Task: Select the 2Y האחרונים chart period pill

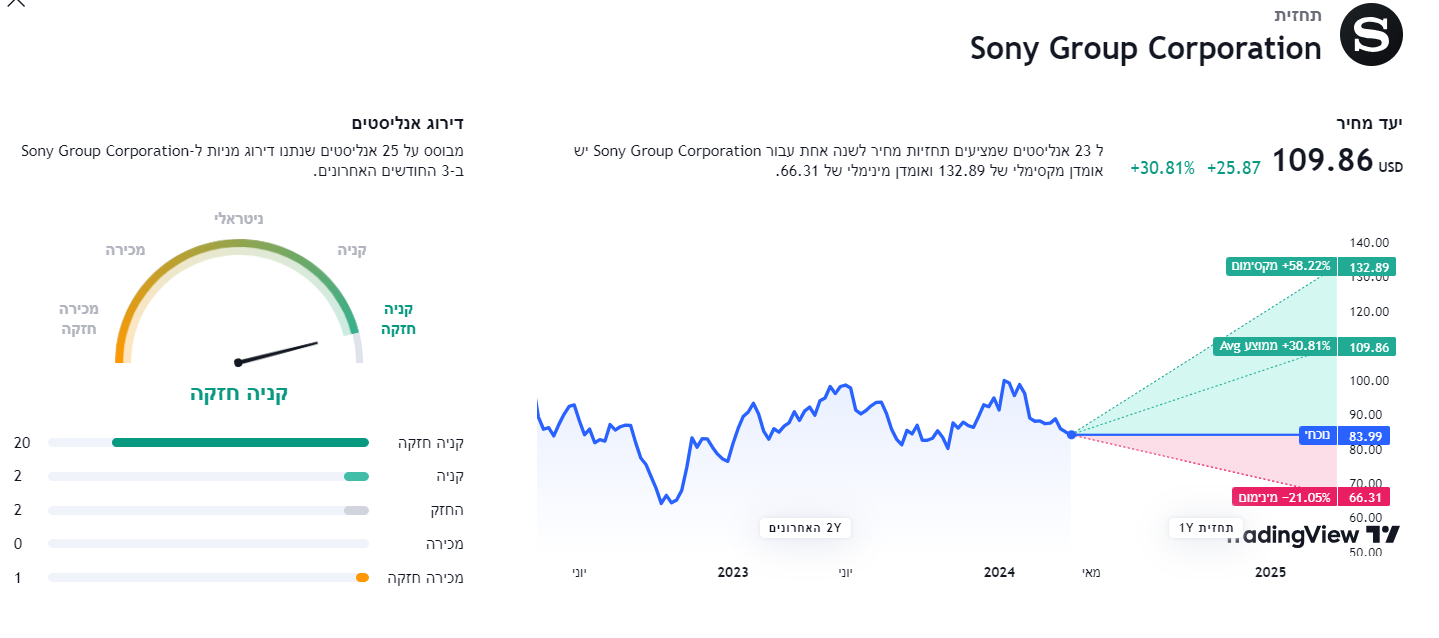Action: click(805, 527)
